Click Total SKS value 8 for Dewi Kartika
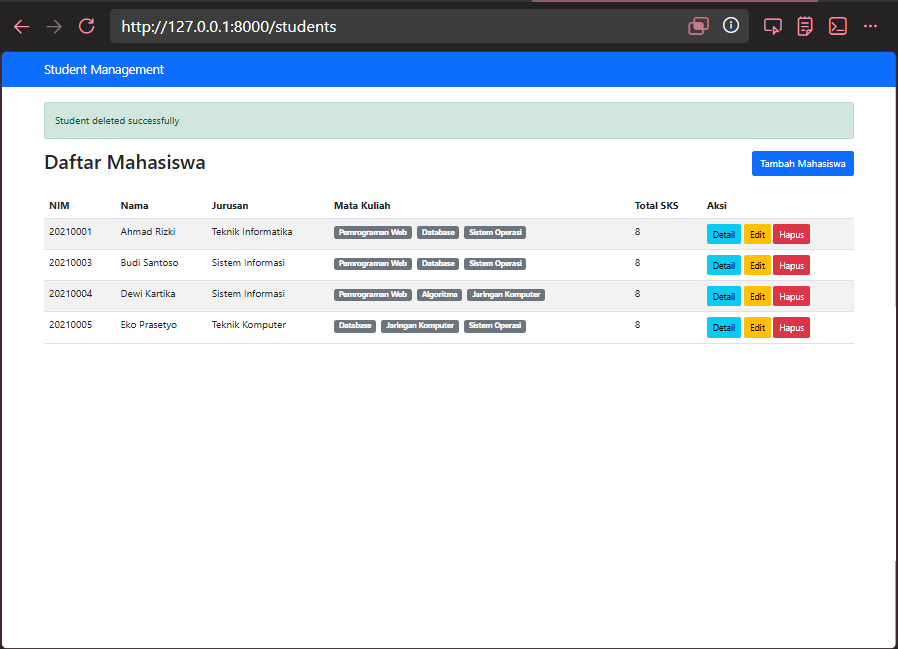The width and height of the screenshot is (898, 649). pyautogui.click(x=637, y=294)
